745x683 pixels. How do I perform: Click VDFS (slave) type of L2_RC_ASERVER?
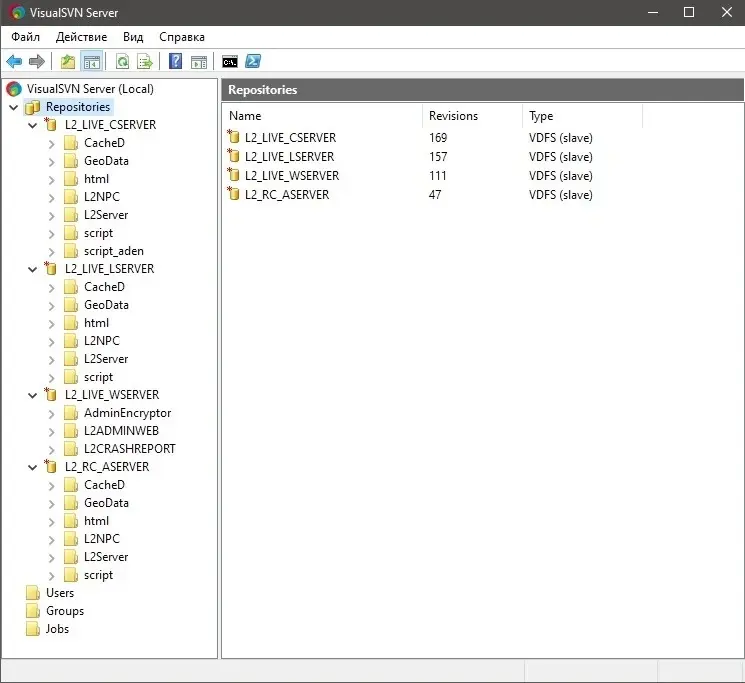click(561, 195)
